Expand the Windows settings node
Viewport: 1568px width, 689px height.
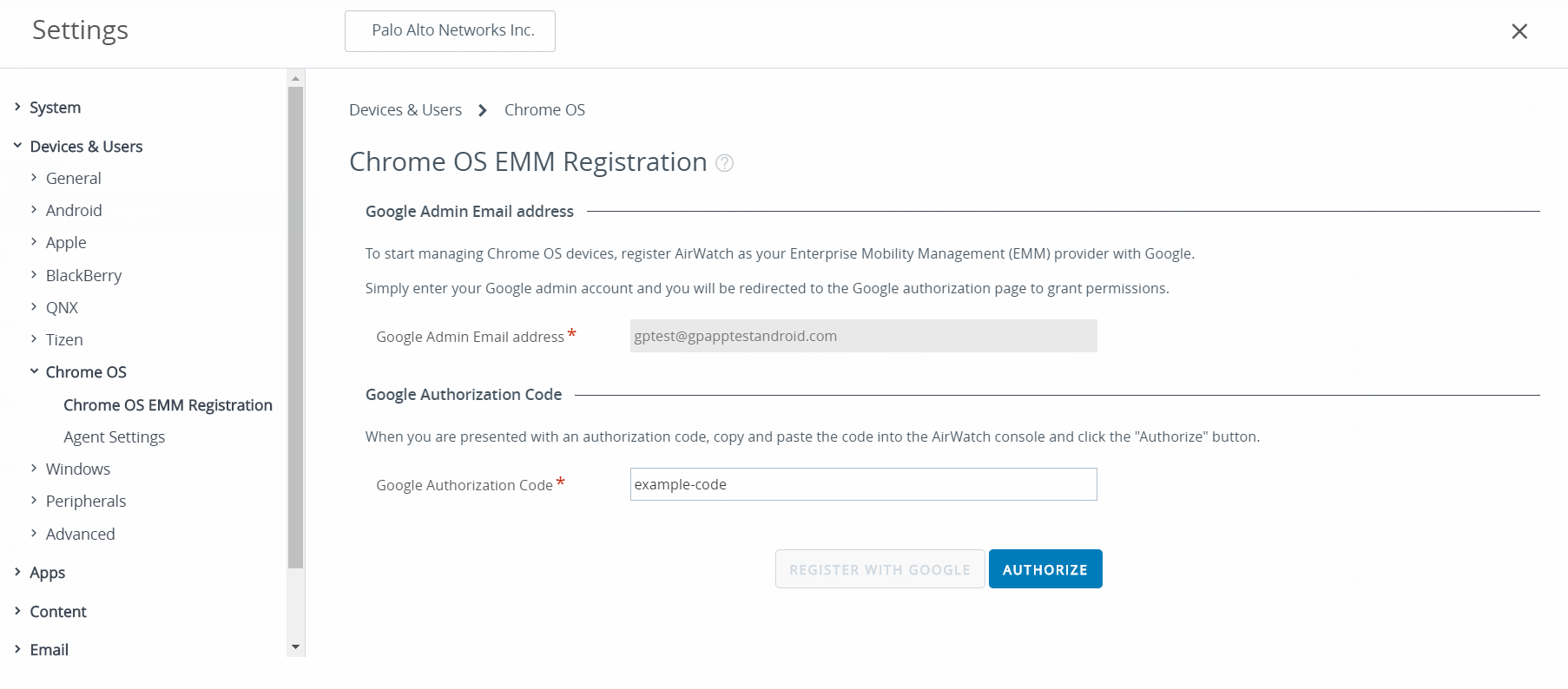pyautogui.click(x=34, y=469)
